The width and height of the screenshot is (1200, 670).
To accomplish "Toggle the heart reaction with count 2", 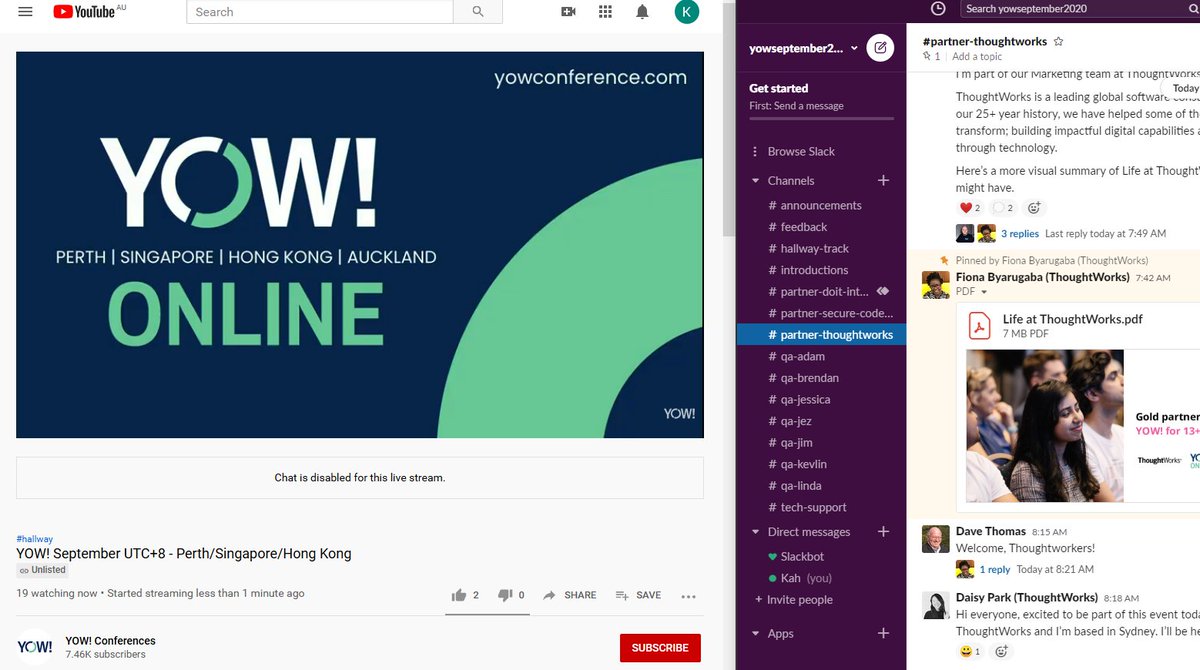I will pyautogui.click(x=970, y=208).
